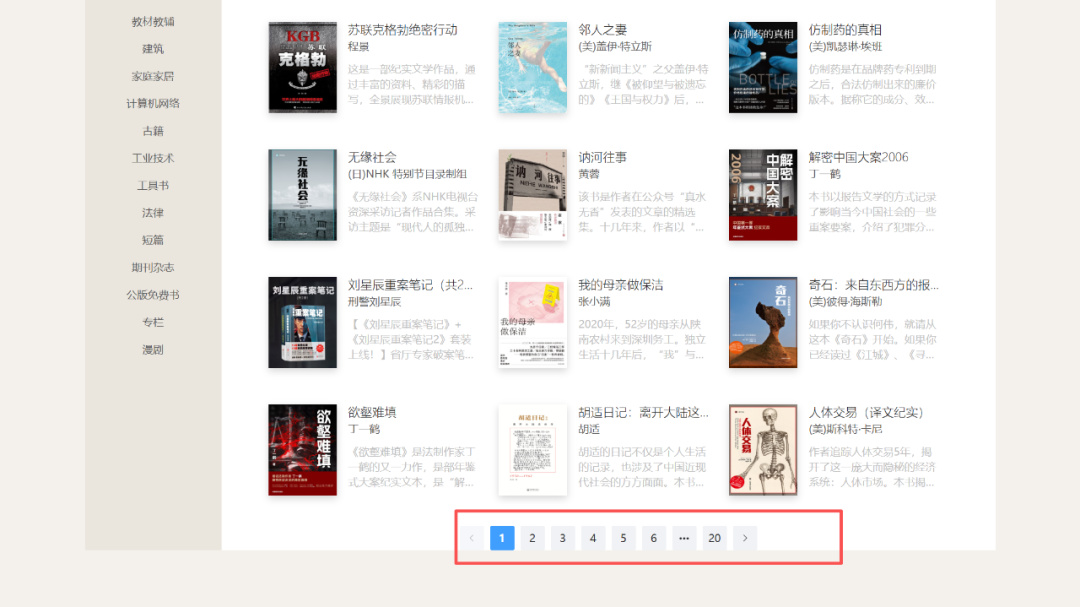The width and height of the screenshot is (1080, 607).
Task: Open the 工具书 category
Action: coord(153,185)
